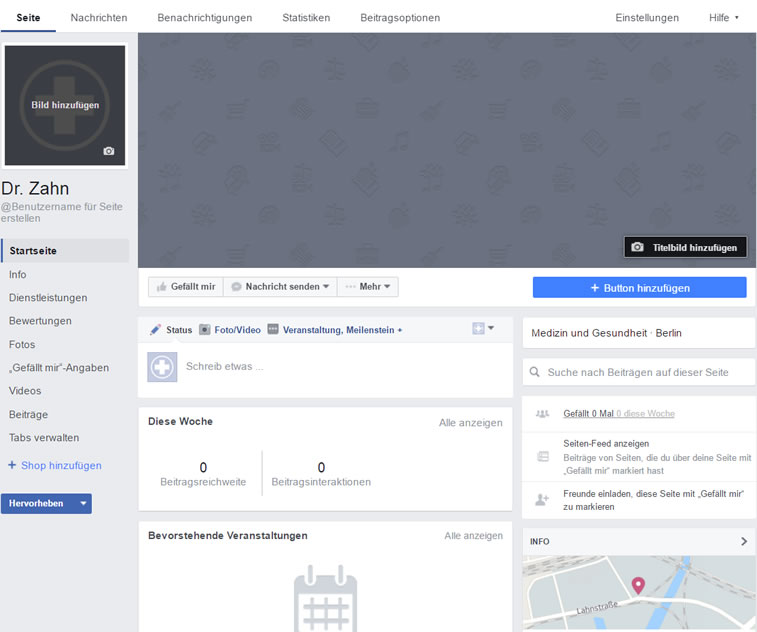Open „Gefällt mir"-Angaben in the sidebar

click(58, 367)
